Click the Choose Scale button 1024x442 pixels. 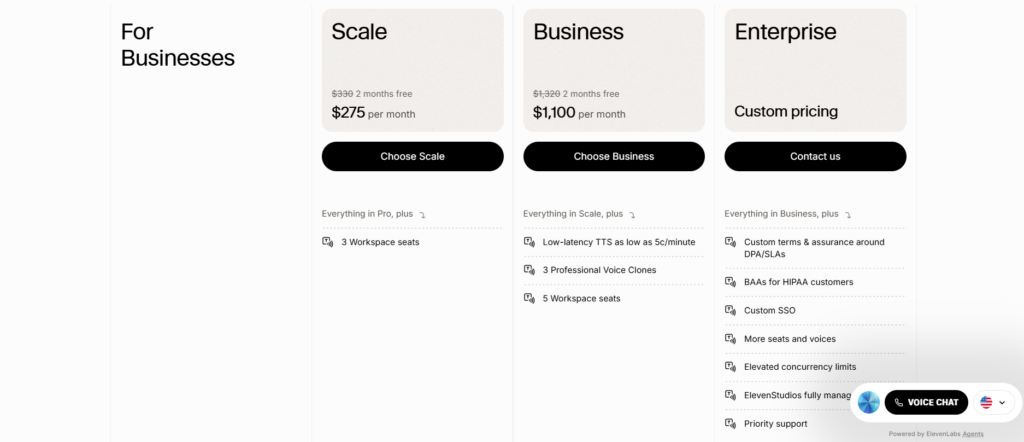[412, 156]
